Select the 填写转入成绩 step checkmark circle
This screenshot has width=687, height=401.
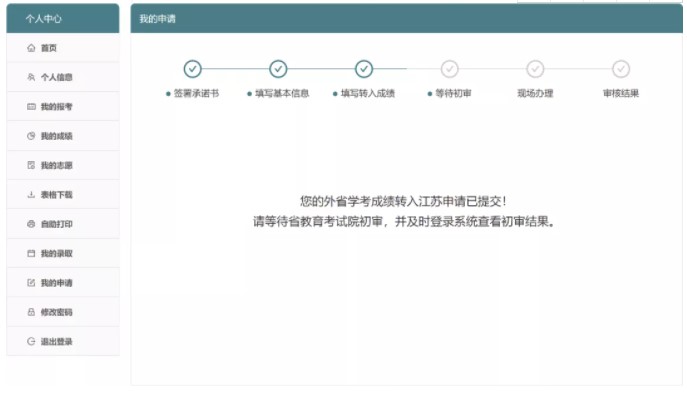364,69
